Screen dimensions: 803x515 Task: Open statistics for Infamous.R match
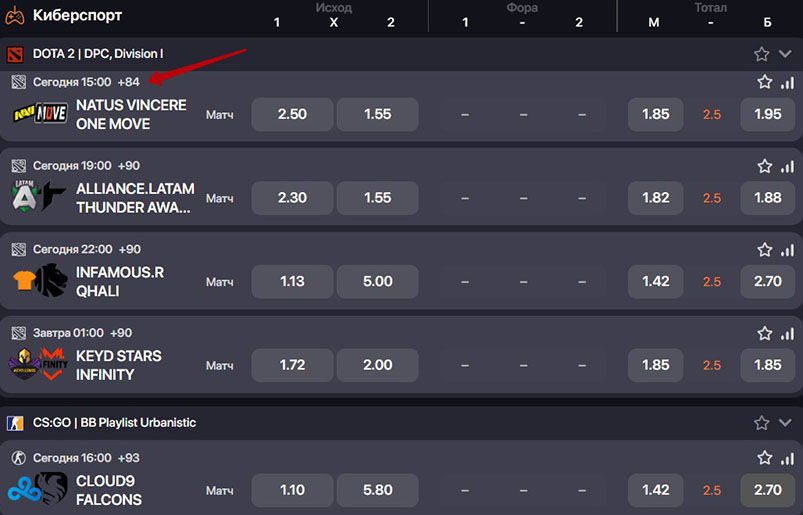(787, 249)
